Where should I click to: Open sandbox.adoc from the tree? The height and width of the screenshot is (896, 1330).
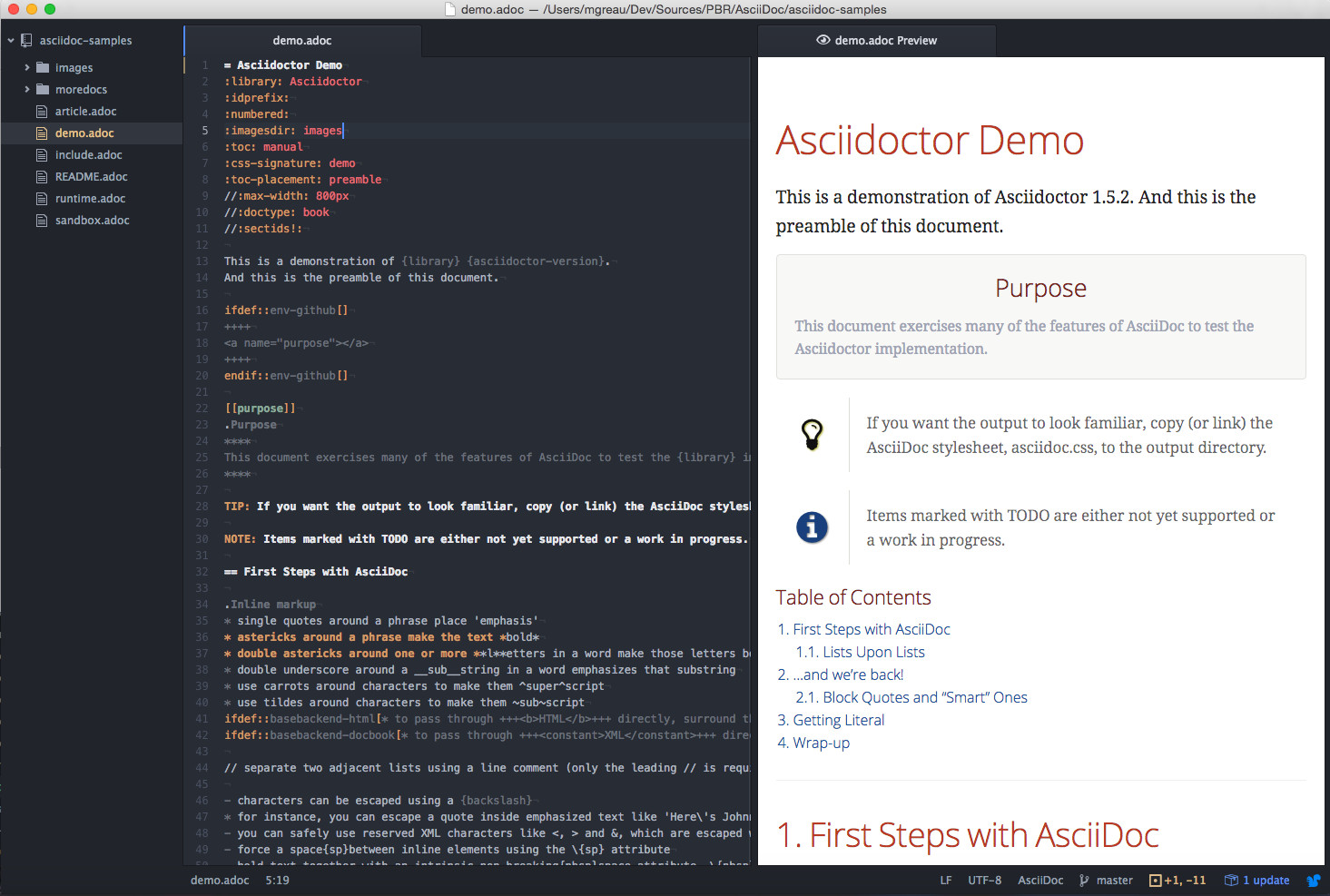point(92,220)
